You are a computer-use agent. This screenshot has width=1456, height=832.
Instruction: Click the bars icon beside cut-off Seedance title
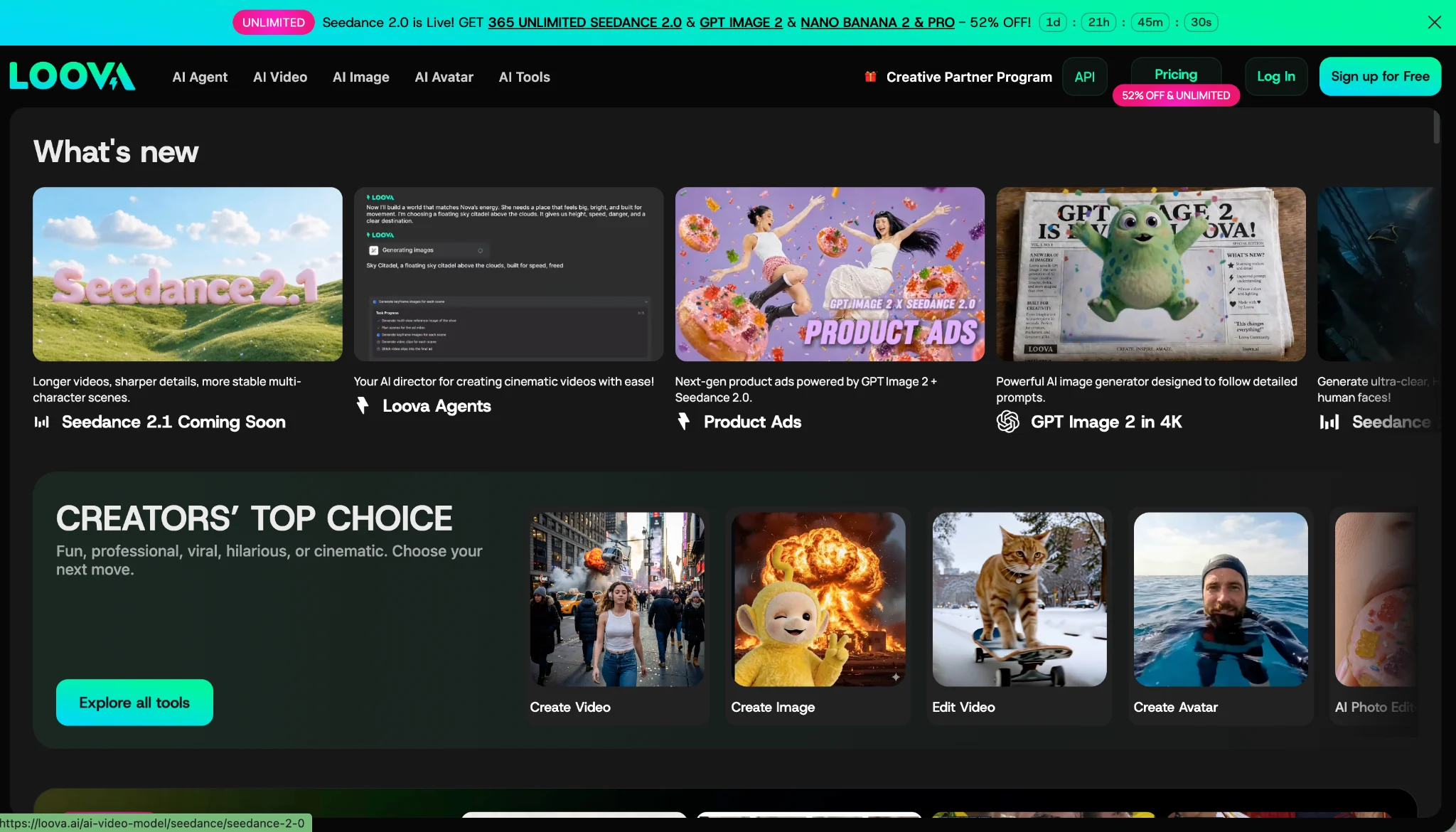(1329, 422)
